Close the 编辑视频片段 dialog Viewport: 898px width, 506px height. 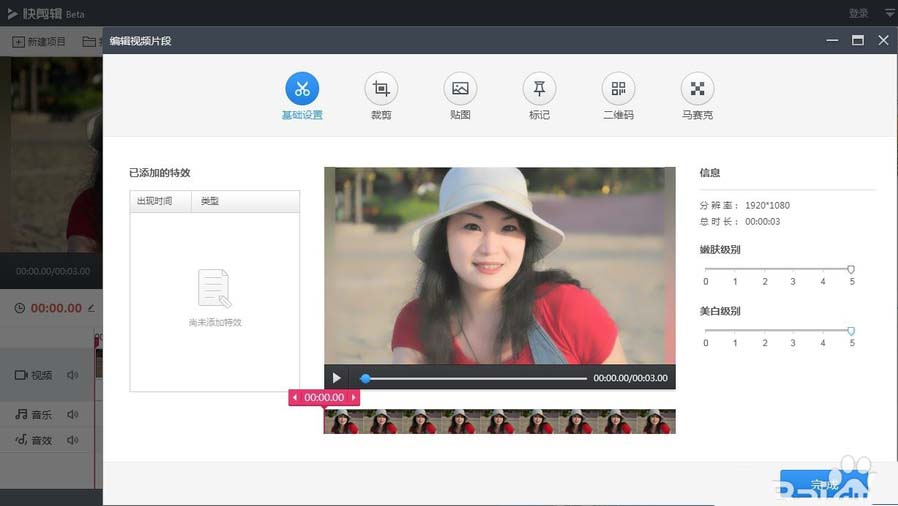click(x=883, y=40)
